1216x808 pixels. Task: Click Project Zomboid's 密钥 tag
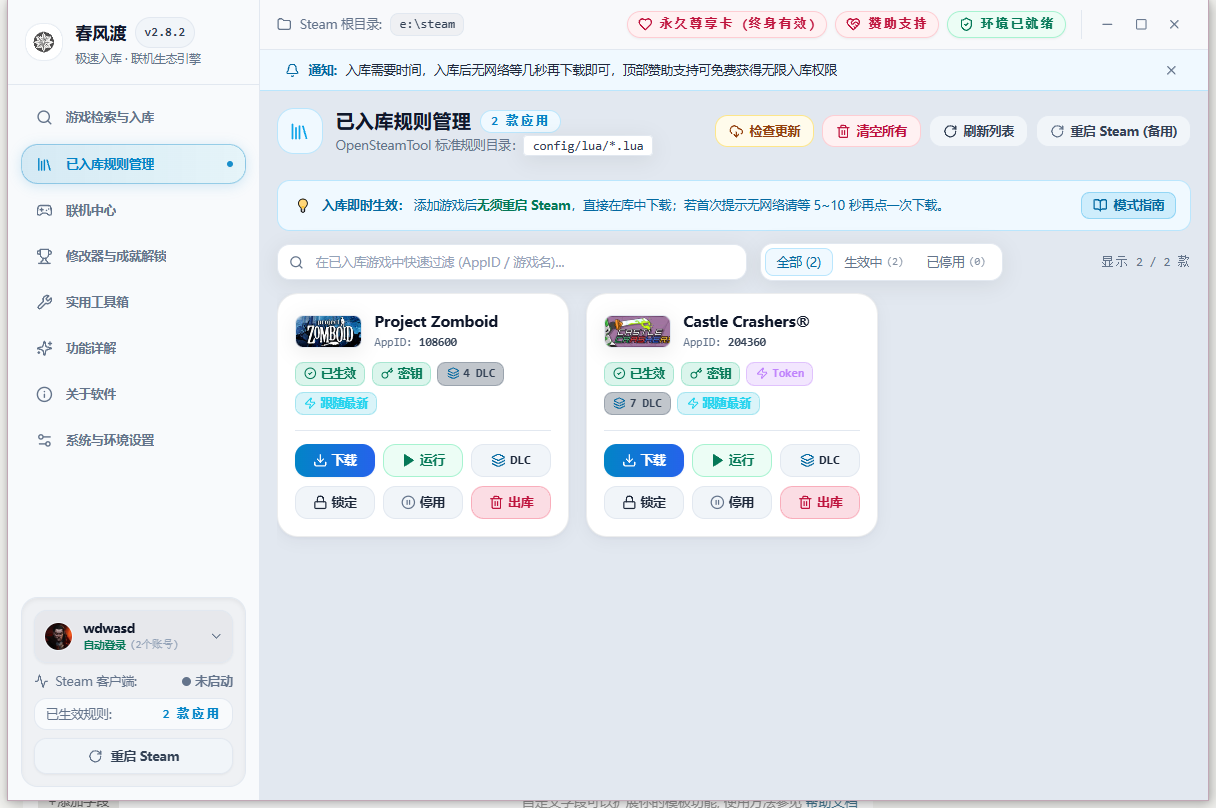coord(402,374)
